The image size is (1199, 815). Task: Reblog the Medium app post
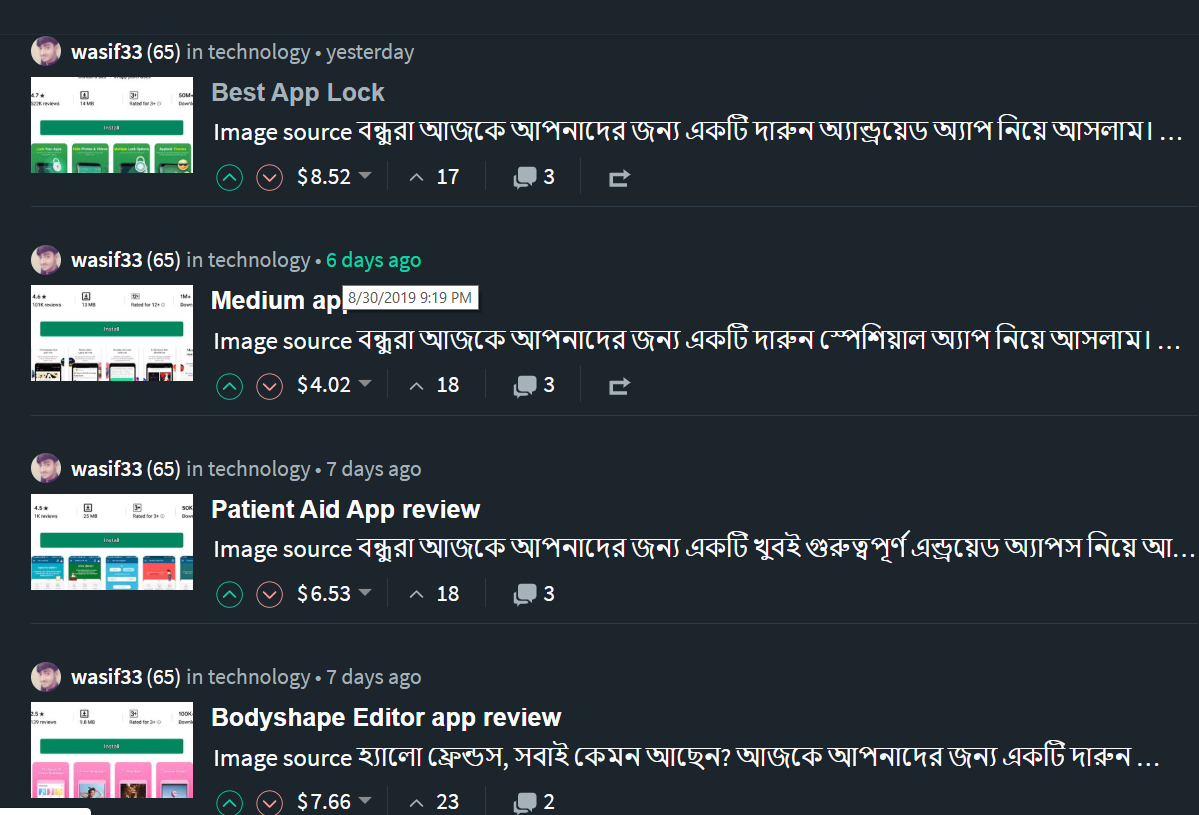[x=619, y=386]
